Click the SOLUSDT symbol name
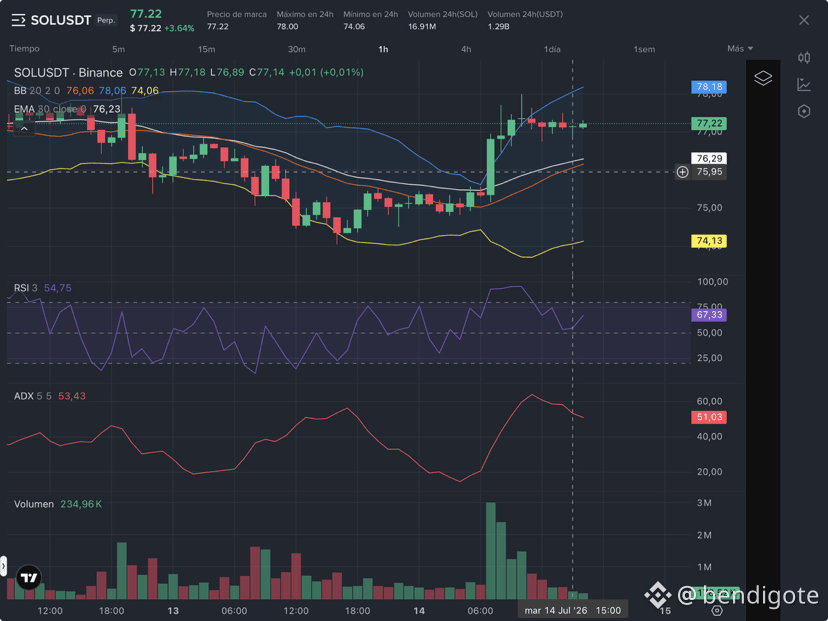Viewport: 828px width, 621px height. (x=61, y=20)
